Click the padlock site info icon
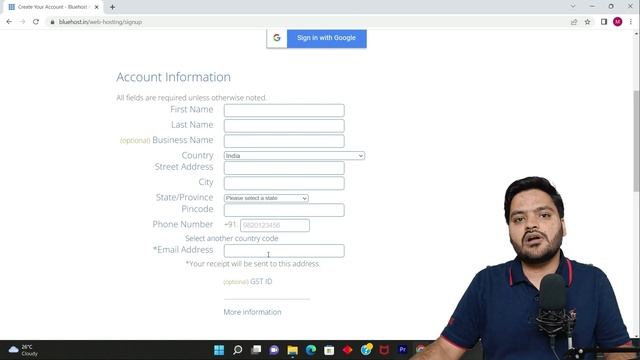This screenshot has width=640, height=360. click(52, 22)
